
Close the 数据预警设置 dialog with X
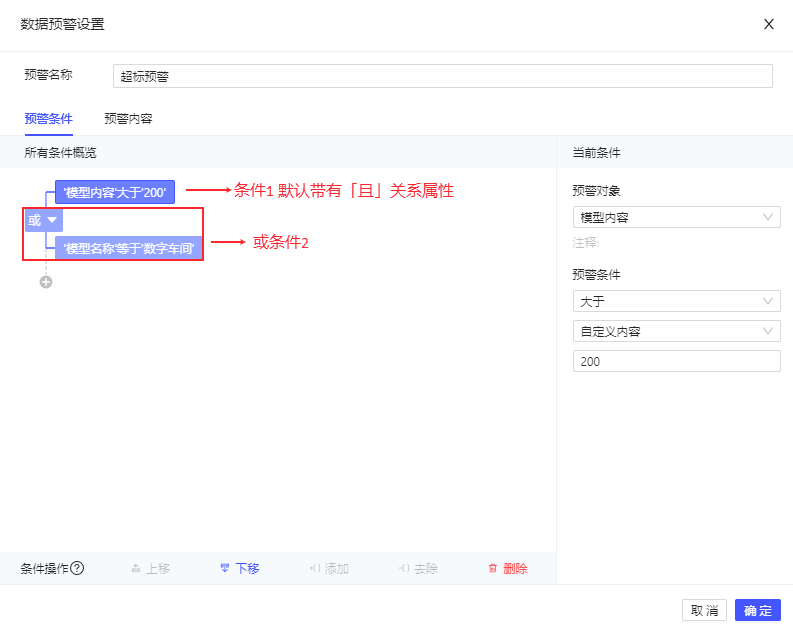(769, 24)
